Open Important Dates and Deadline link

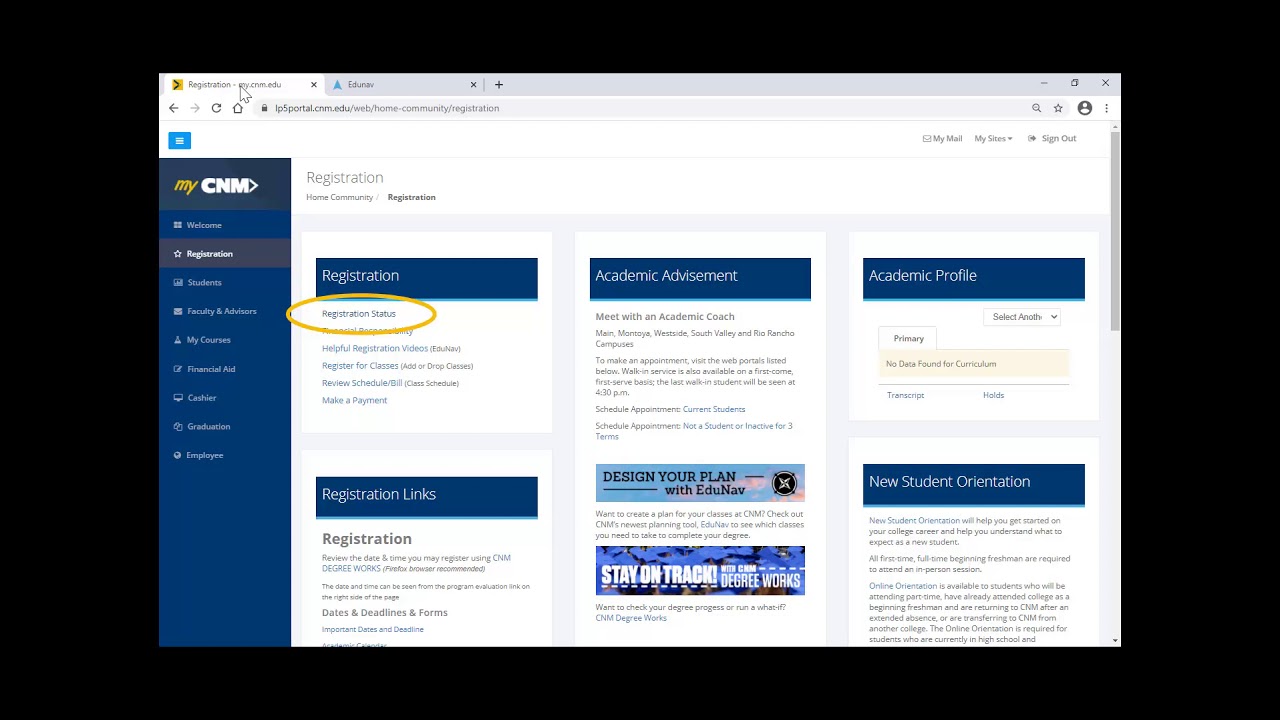373,629
